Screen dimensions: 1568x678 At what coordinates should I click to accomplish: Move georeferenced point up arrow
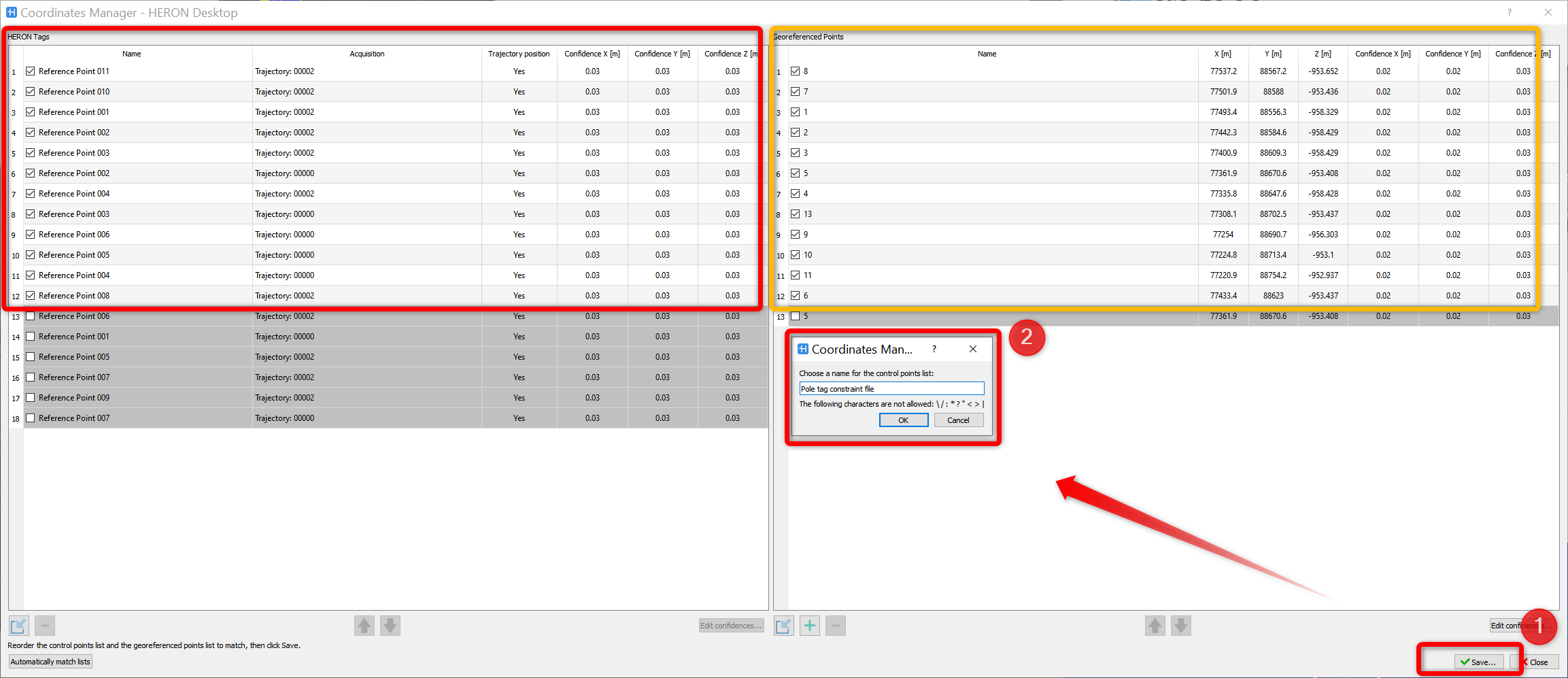1155,625
